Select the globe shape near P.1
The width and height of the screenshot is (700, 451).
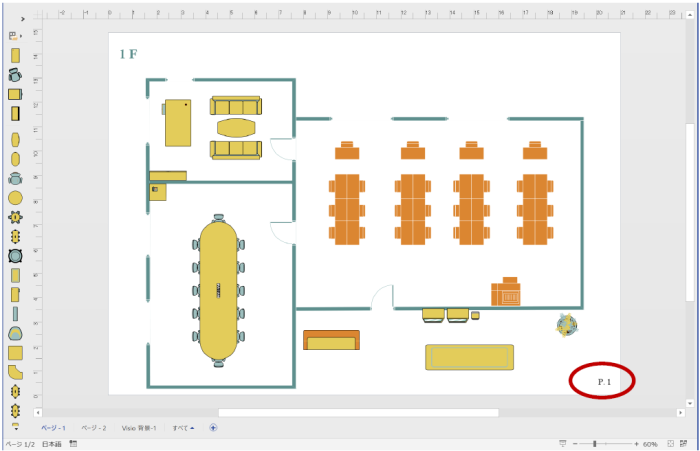(567, 324)
